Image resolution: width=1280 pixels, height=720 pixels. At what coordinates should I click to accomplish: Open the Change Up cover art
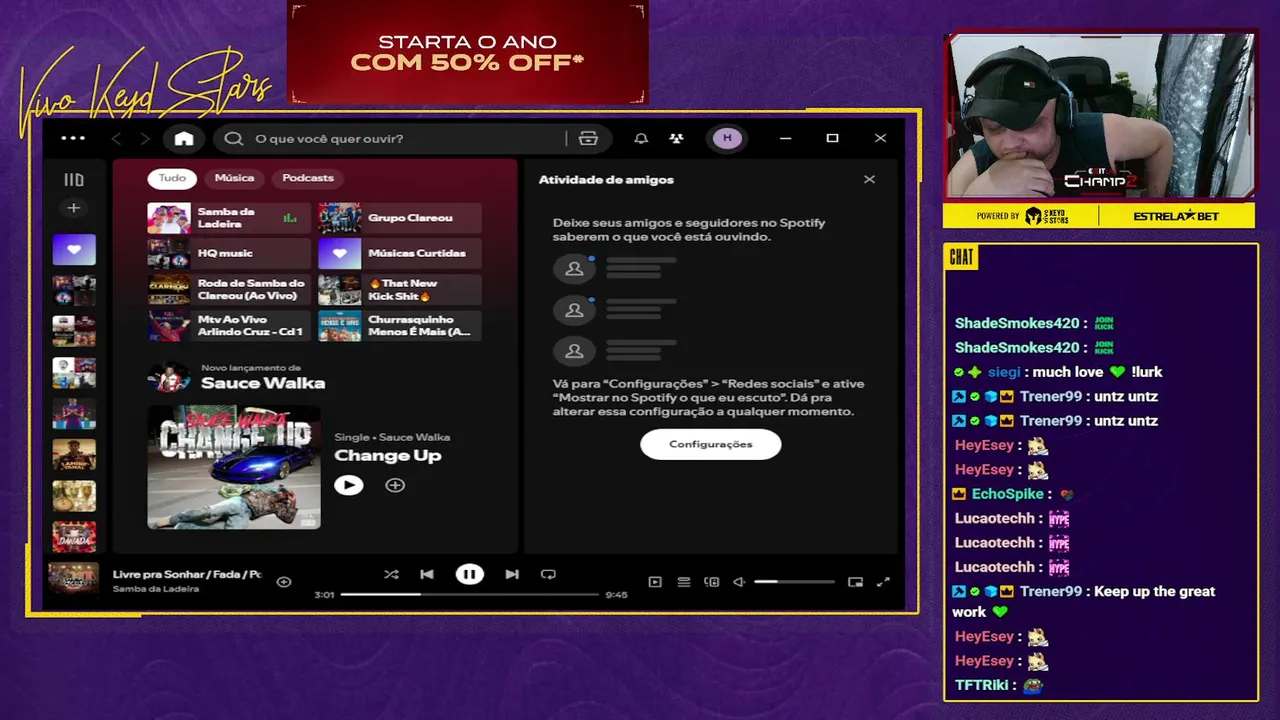pyautogui.click(x=234, y=467)
